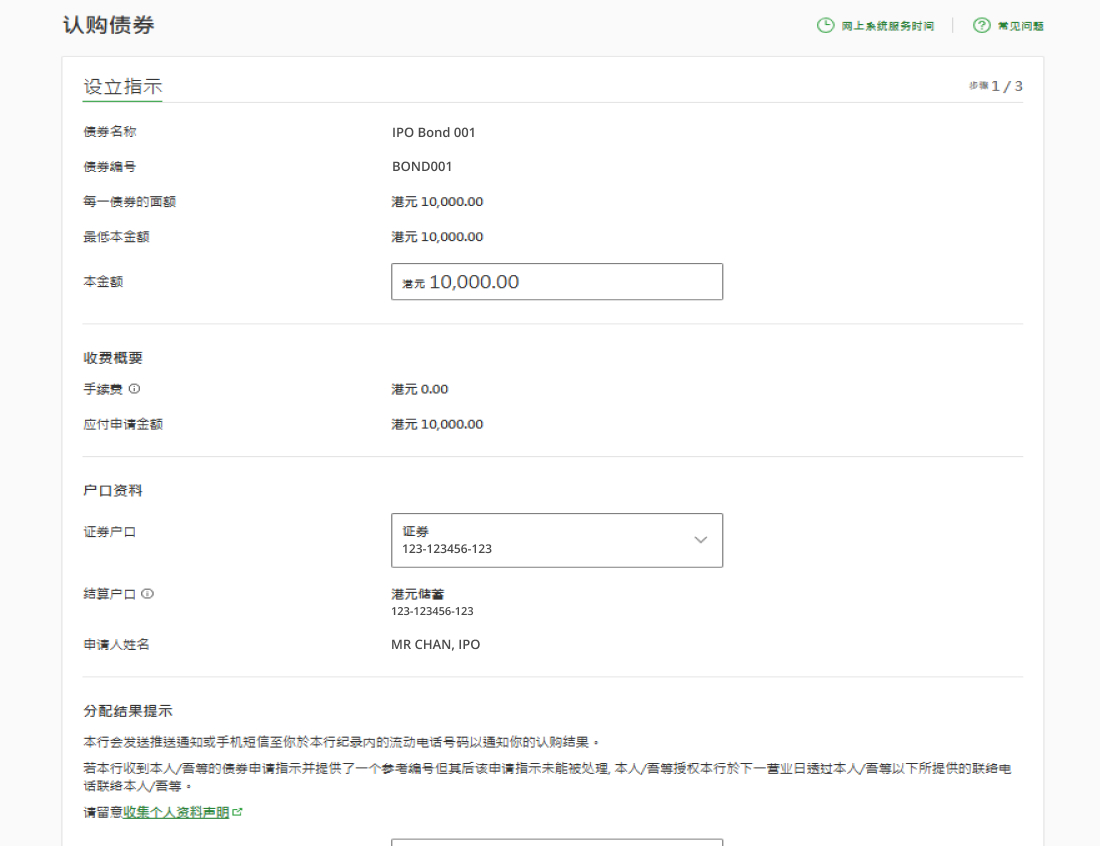The image size is (1100, 846).
Task: Click the applicant name MR CHAN, IPO
Action: point(435,645)
